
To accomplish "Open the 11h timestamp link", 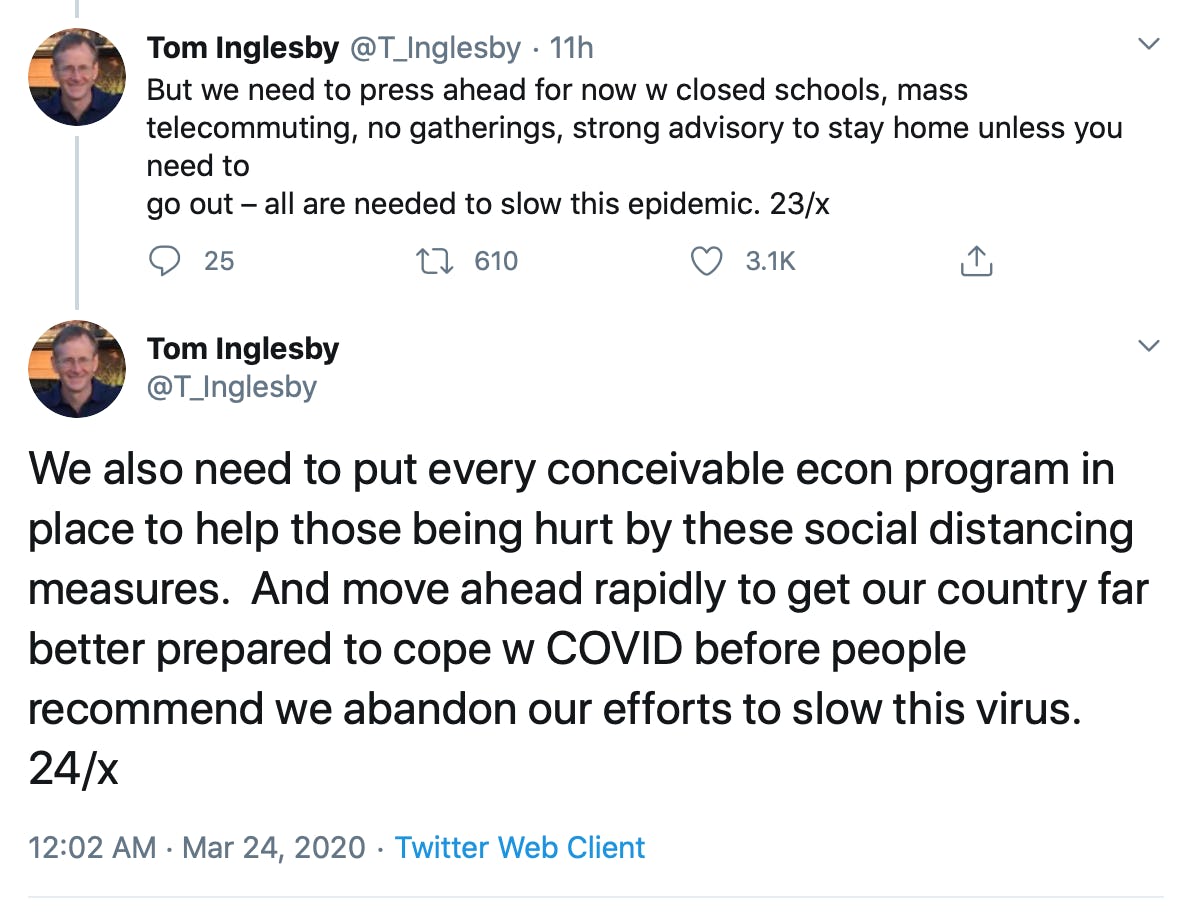I will click(x=572, y=47).
